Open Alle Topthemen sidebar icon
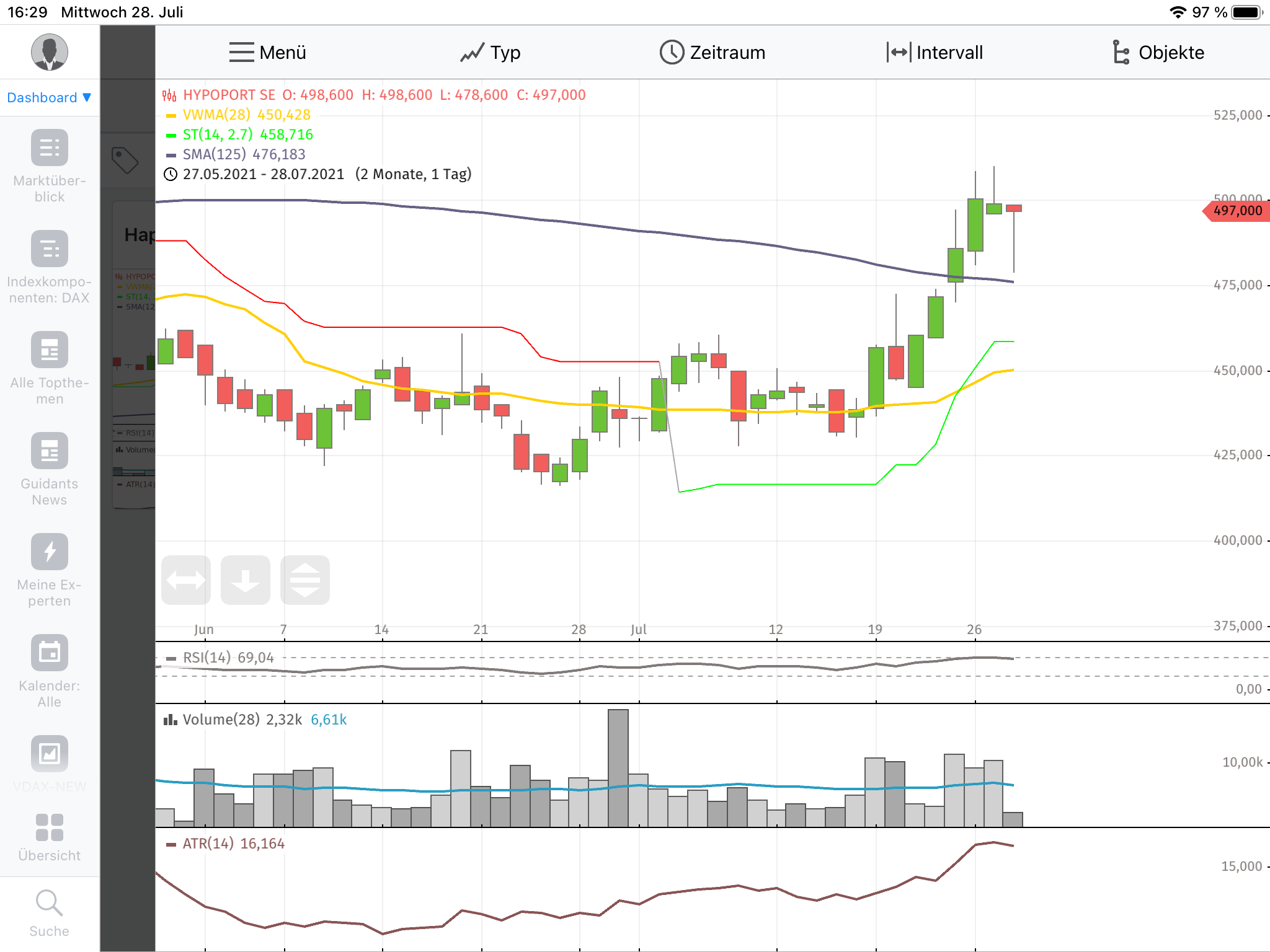This screenshot has height=952, width=1270. click(49, 350)
